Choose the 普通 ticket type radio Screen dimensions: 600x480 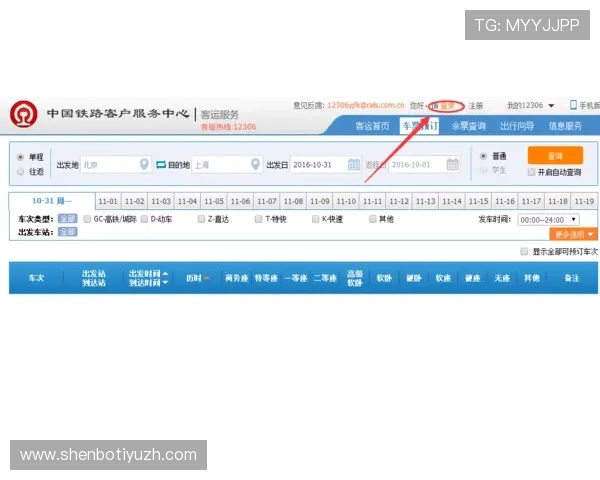click(x=483, y=156)
